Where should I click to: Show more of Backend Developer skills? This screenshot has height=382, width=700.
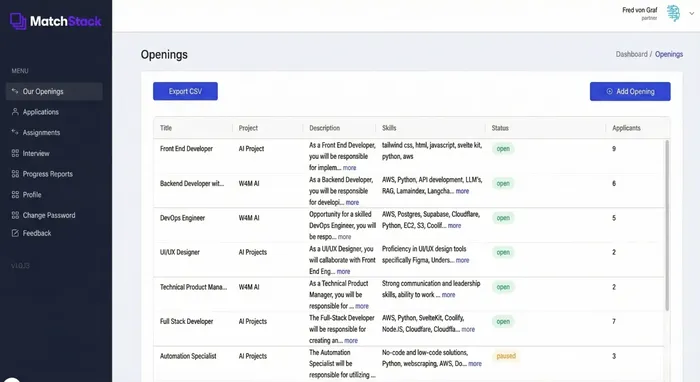click(x=462, y=191)
